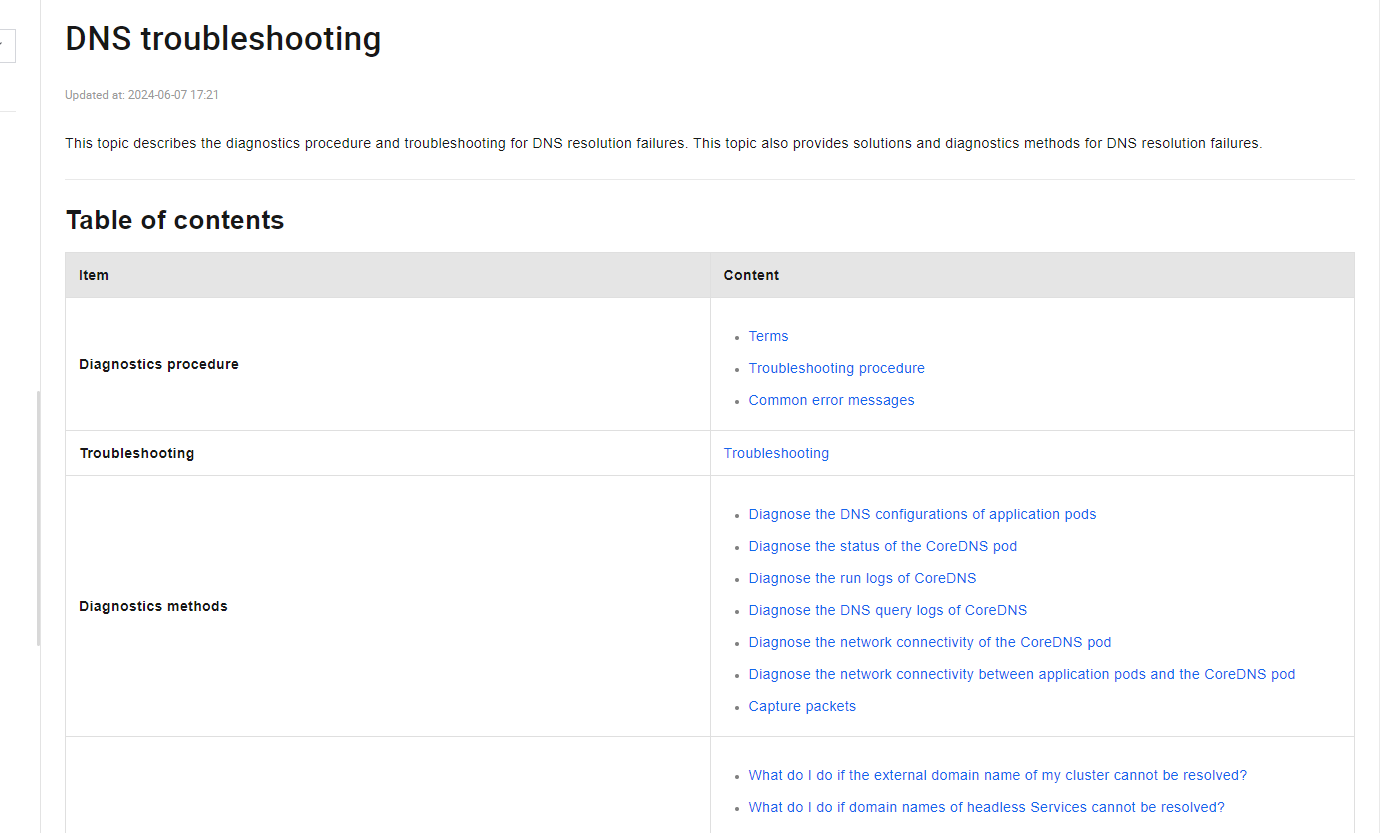Open Diagnose the network connectivity of the CoreDNS pod
Viewport: 1399px width, 833px height.
click(x=930, y=642)
